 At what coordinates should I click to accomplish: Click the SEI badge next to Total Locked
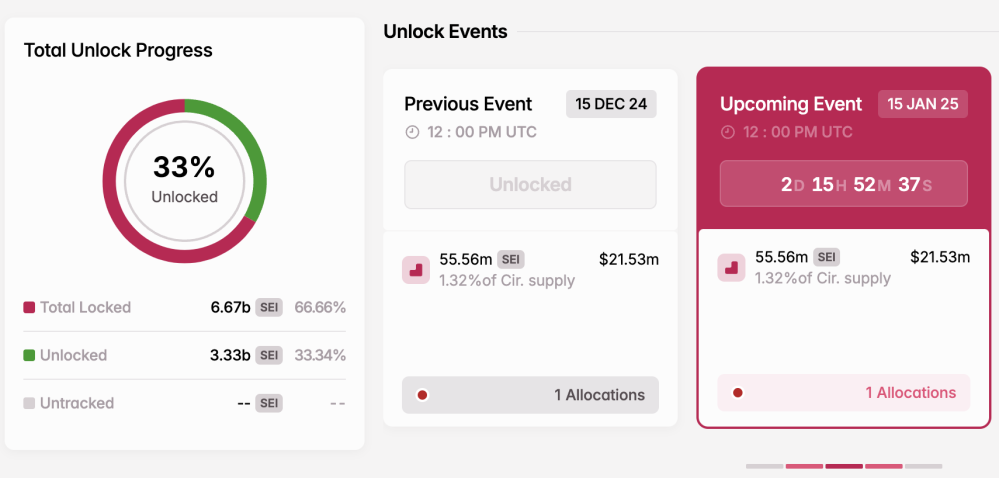(x=269, y=307)
